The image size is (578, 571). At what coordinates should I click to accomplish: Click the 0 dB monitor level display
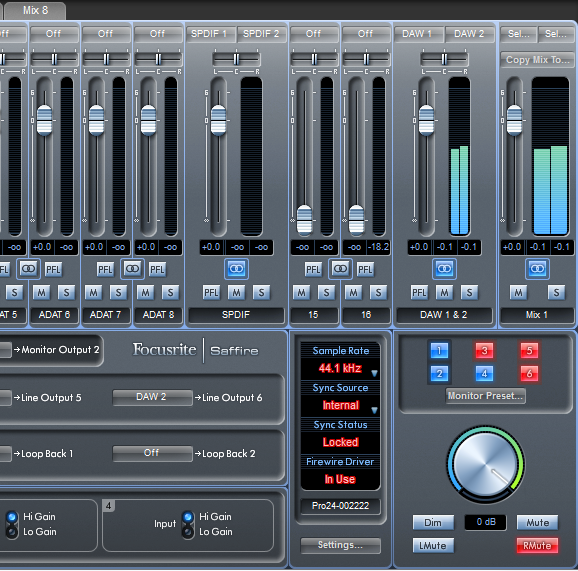coord(485,522)
